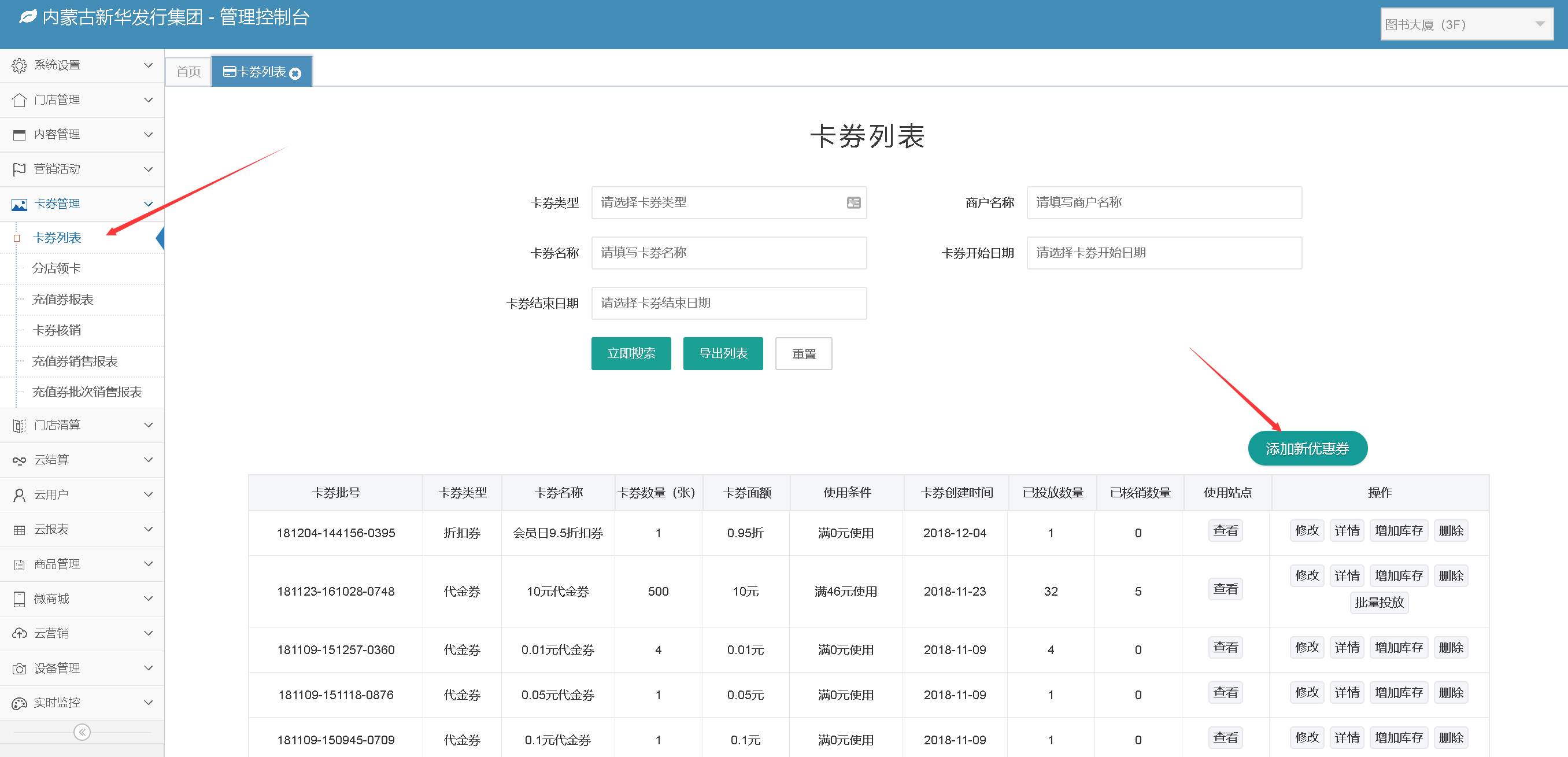Click the card icon in coupon type field
Screen dimensions: 1568x757
pyautogui.click(x=853, y=203)
